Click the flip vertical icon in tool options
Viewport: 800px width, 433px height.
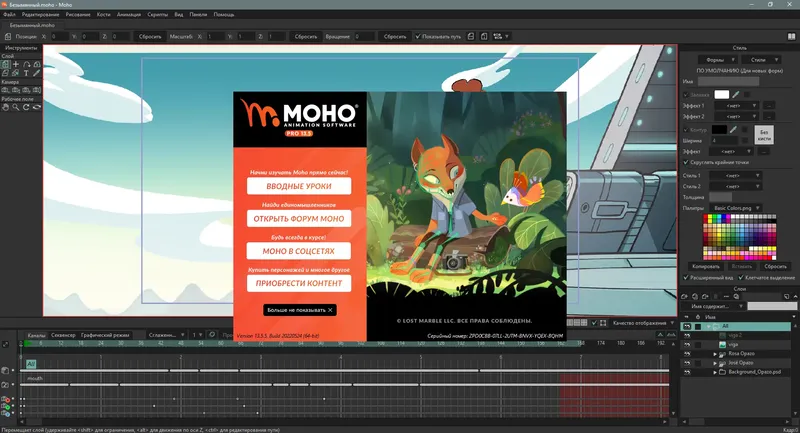click(484, 36)
